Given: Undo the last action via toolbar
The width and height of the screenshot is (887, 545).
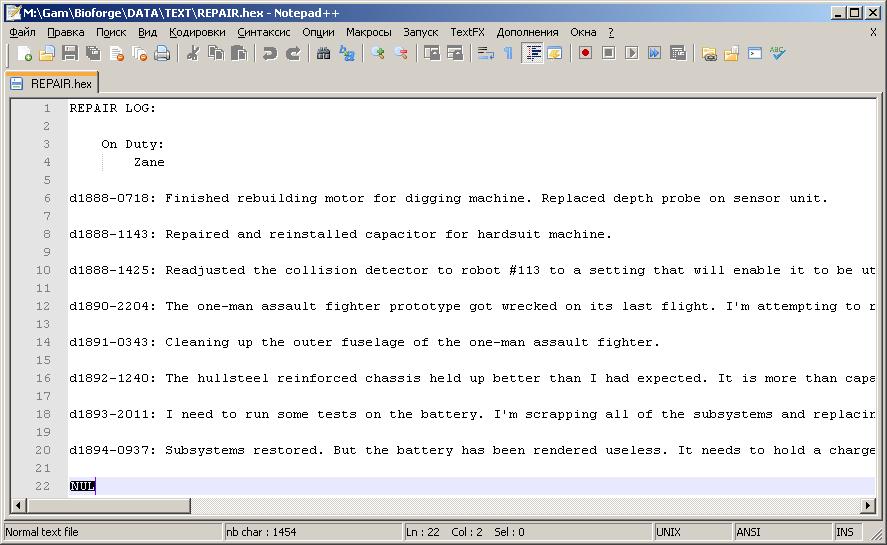Looking at the screenshot, I should click(270, 54).
